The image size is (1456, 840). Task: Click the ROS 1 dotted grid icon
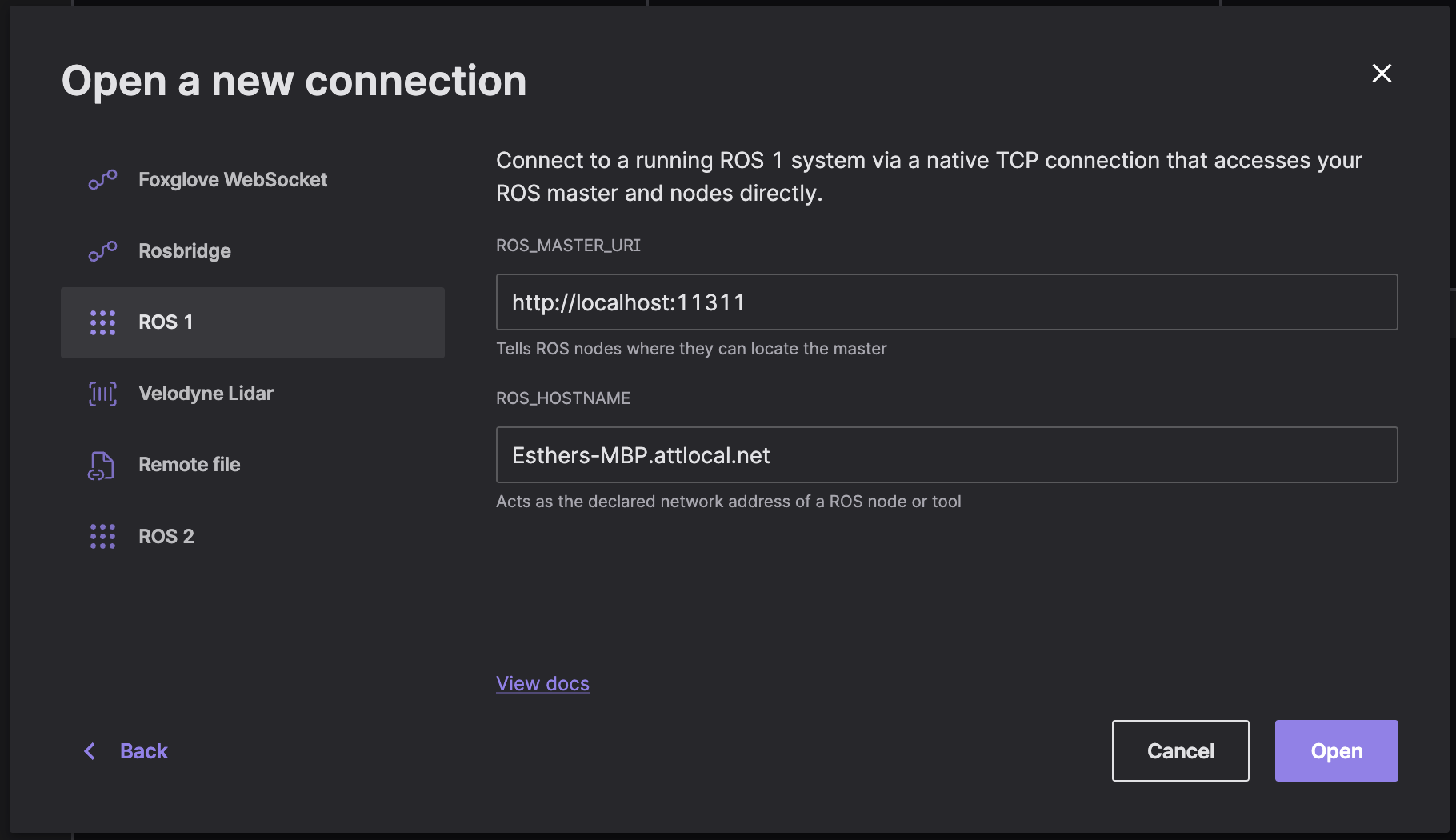[x=102, y=322]
